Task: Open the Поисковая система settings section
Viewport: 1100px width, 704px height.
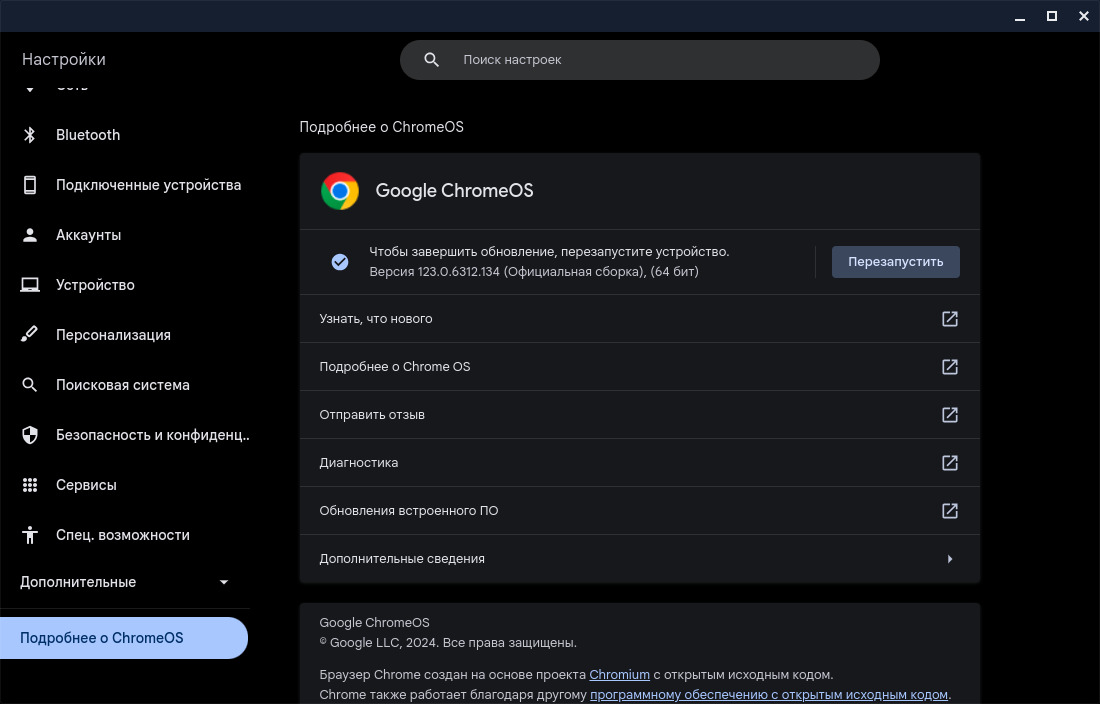Action: pyautogui.click(x=123, y=385)
